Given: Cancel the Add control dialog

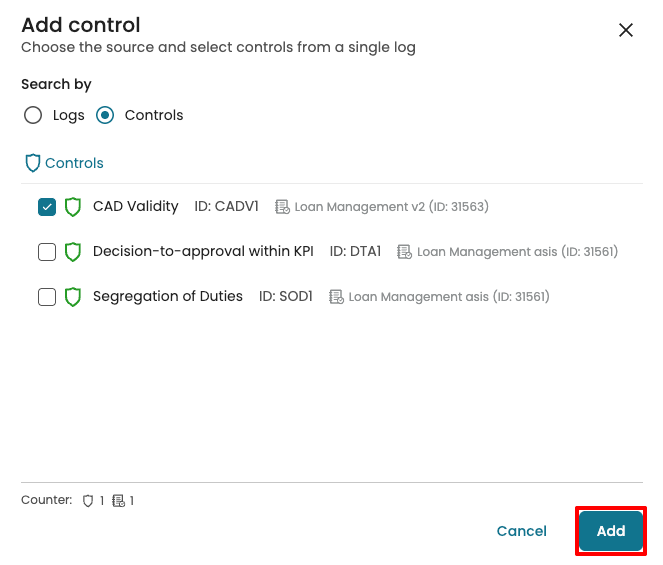Looking at the screenshot, I should 521,531.
